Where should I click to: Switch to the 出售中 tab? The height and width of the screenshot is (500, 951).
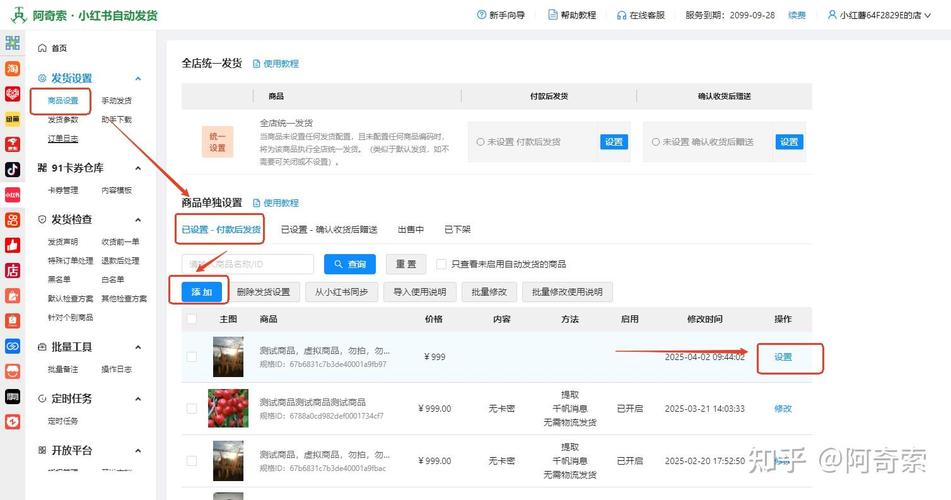[x=411, y=229]
